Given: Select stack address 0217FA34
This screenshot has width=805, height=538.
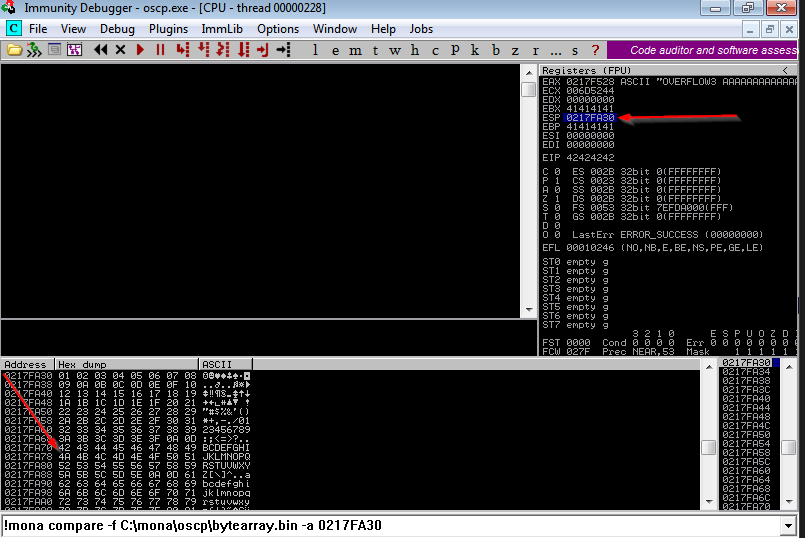Looking at the screenshot, I should pyautogui.click(x=746, y=372).
